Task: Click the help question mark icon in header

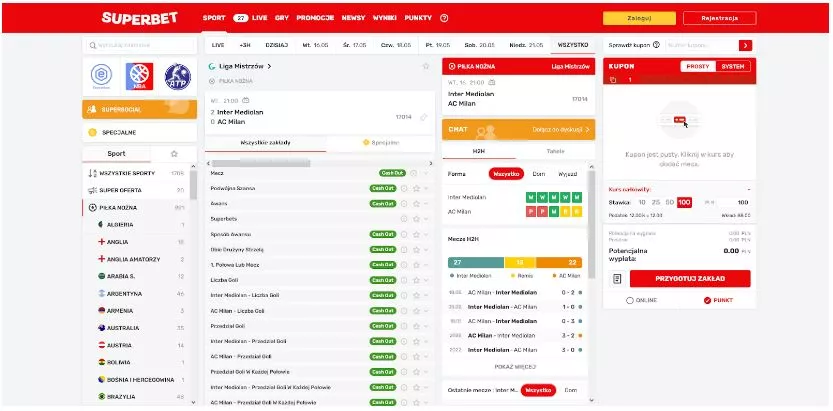Action: [444, 18]
